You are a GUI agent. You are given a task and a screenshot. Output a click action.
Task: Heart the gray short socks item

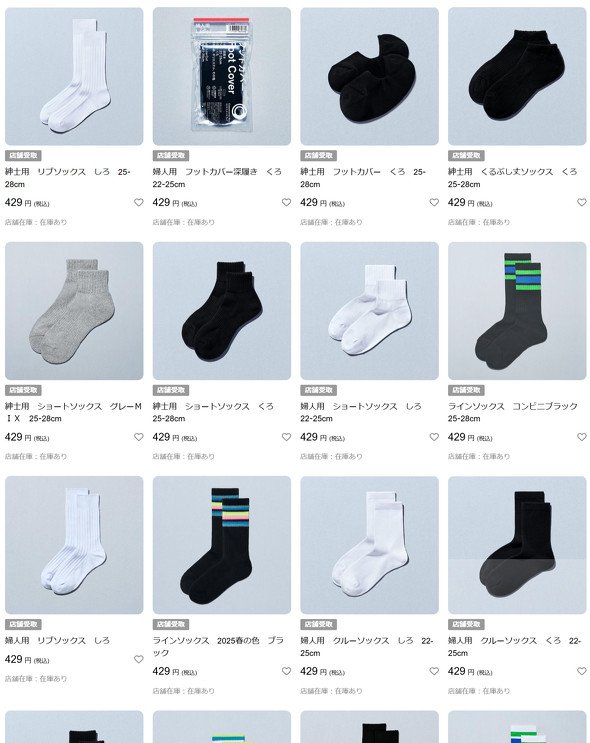pyautogui.click(x=138, y=437)
